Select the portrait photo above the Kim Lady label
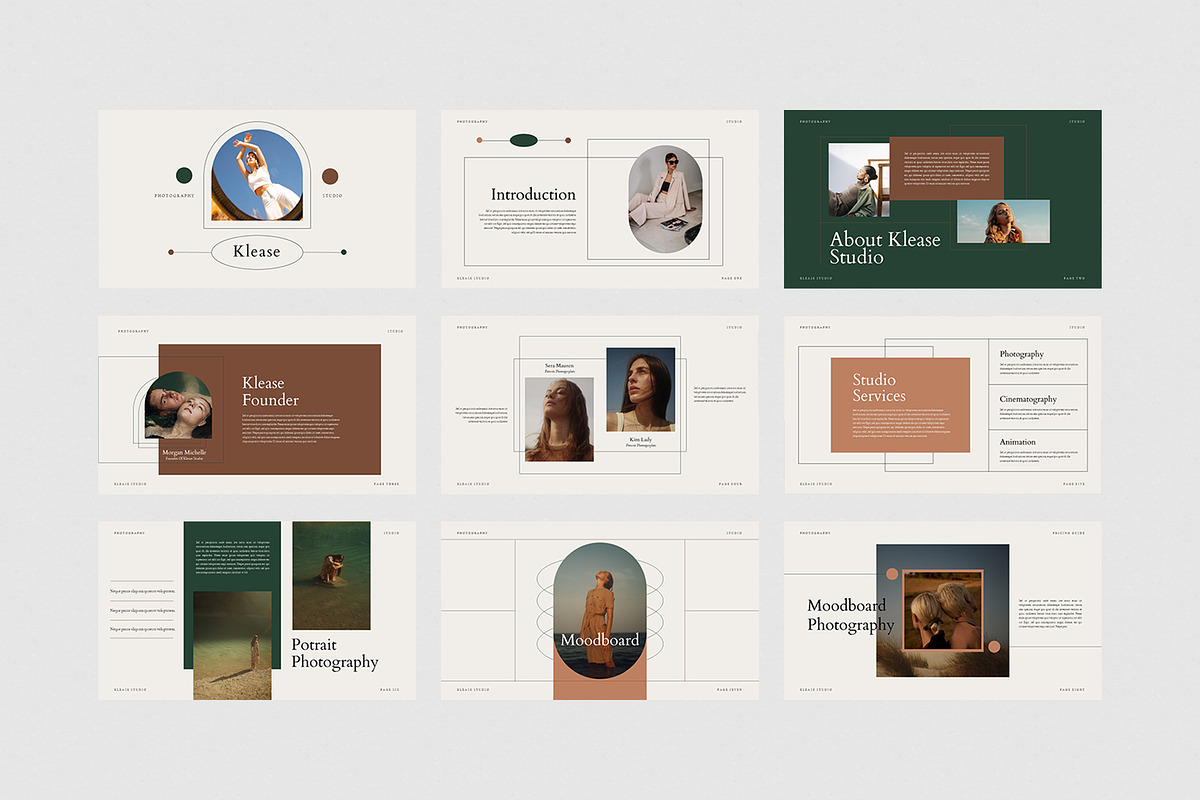 click(640, 389)
